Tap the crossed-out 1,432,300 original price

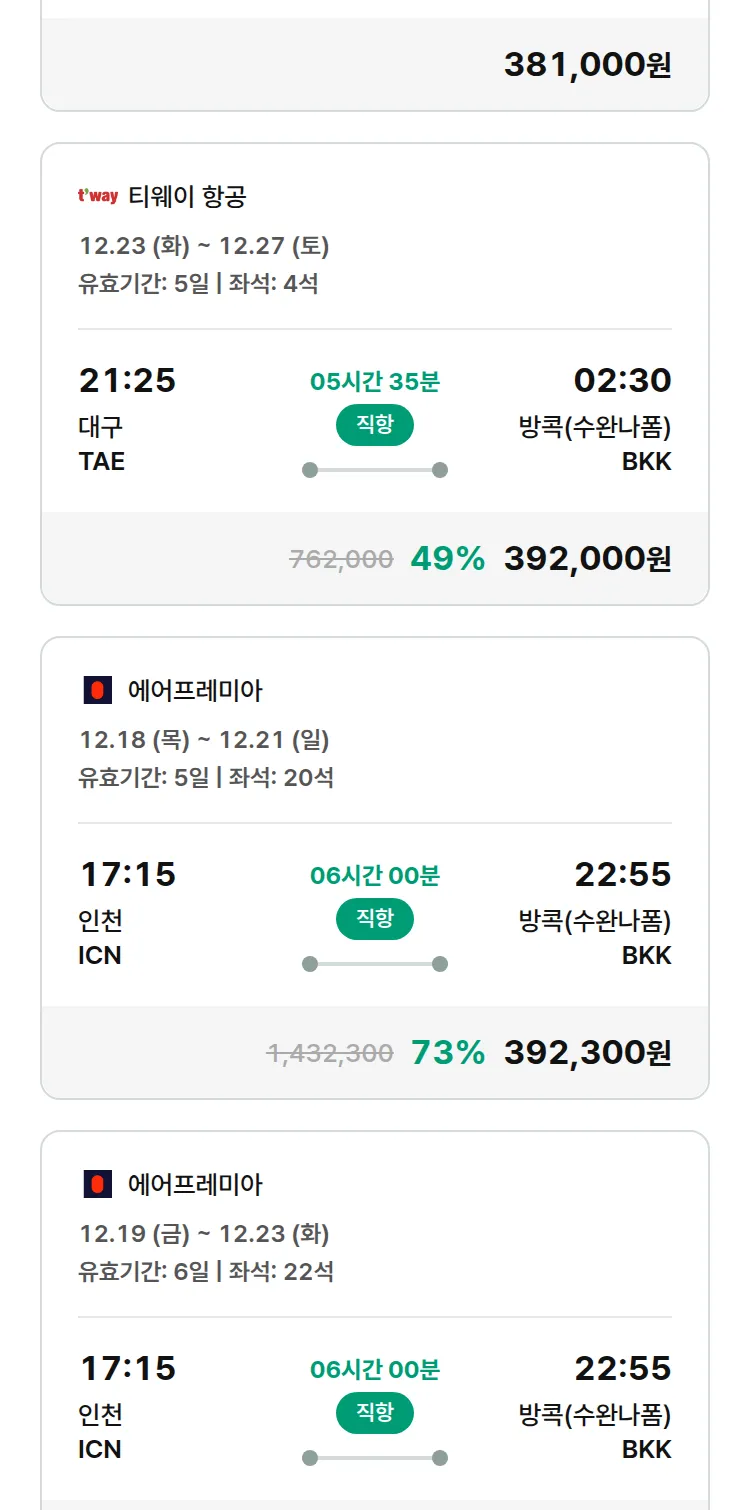tap(330, 1054)
